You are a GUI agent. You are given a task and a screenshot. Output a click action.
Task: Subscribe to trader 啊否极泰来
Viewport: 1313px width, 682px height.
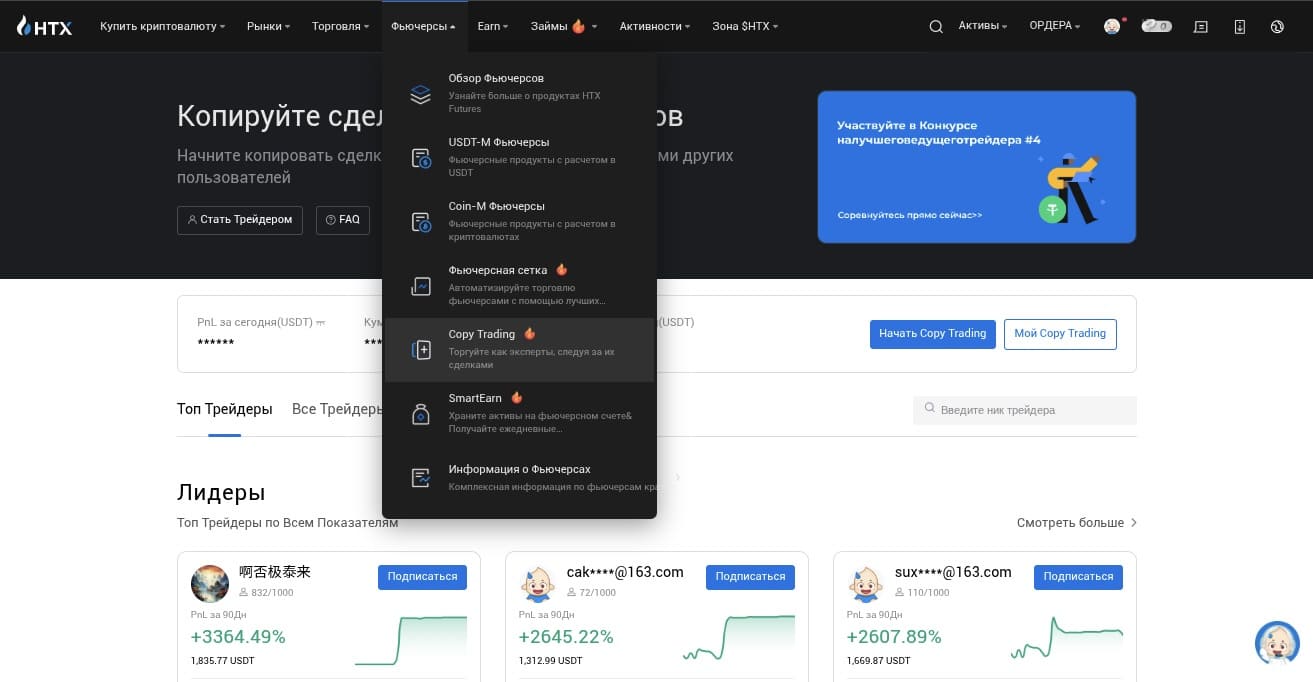pos(422,577)
